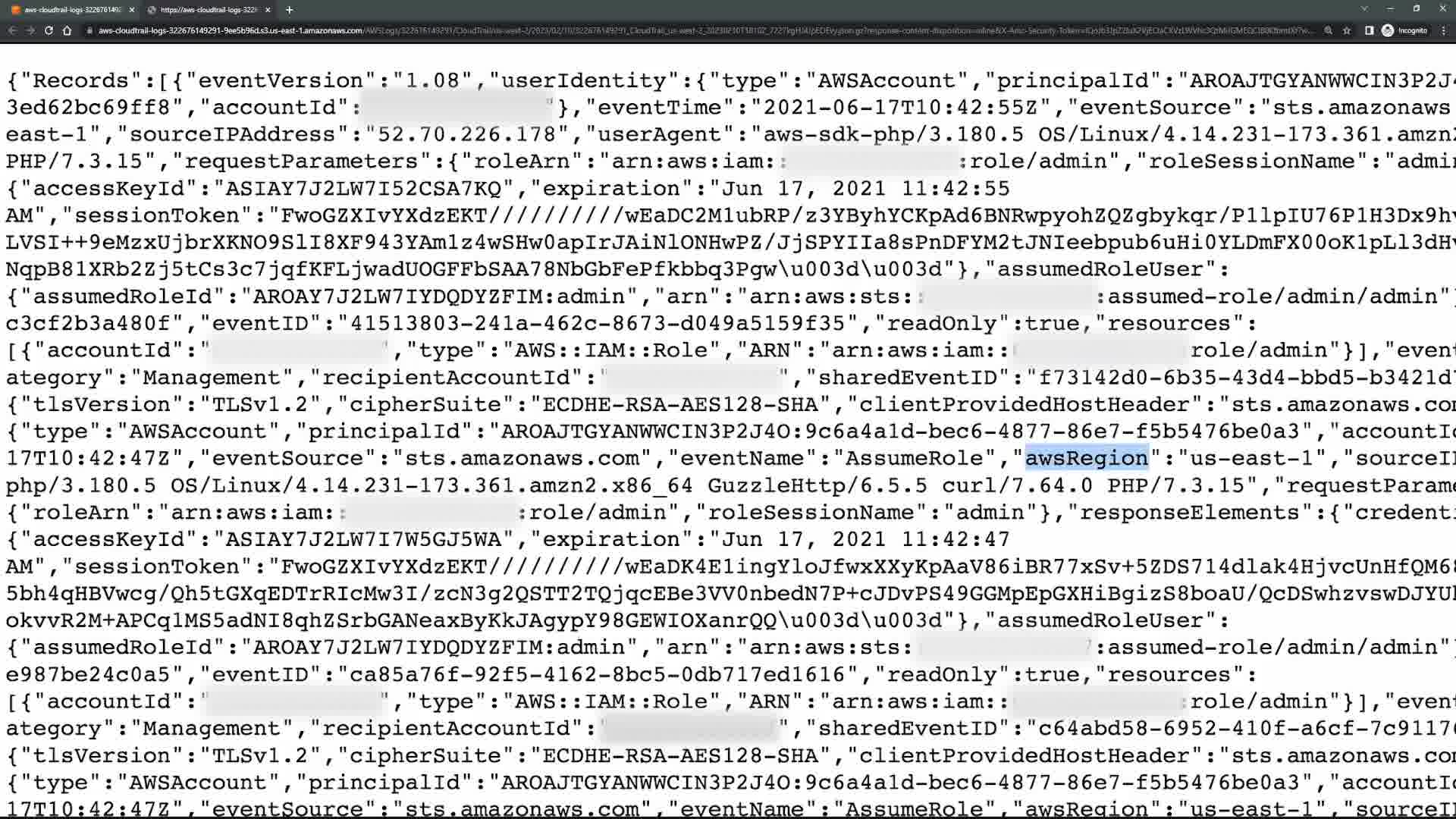1456x819 pixels.
Task: Switch to first aws-cloudtrail-logs tab
Action: coord(67,10)
